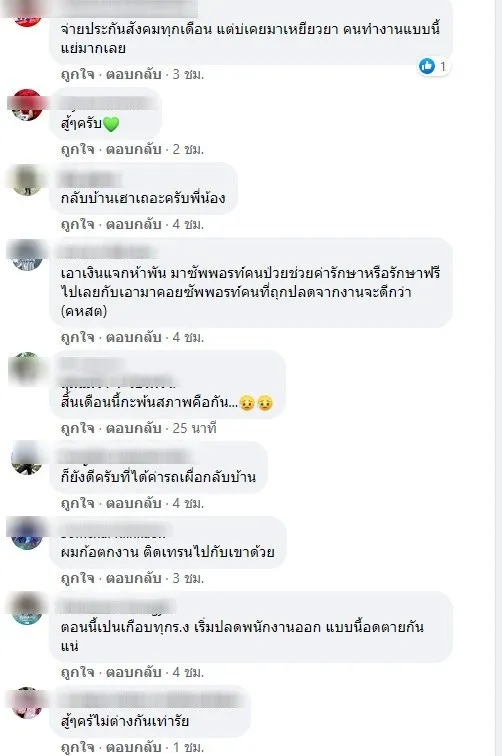Open avatar of เอาเงินแจกห้าพัน commenter
The height and width of the screenshot is (756, 502).
pos(27,255)
